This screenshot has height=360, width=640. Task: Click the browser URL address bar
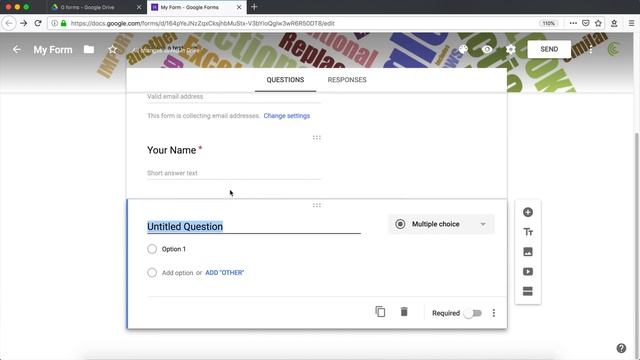tap(302, 23)
